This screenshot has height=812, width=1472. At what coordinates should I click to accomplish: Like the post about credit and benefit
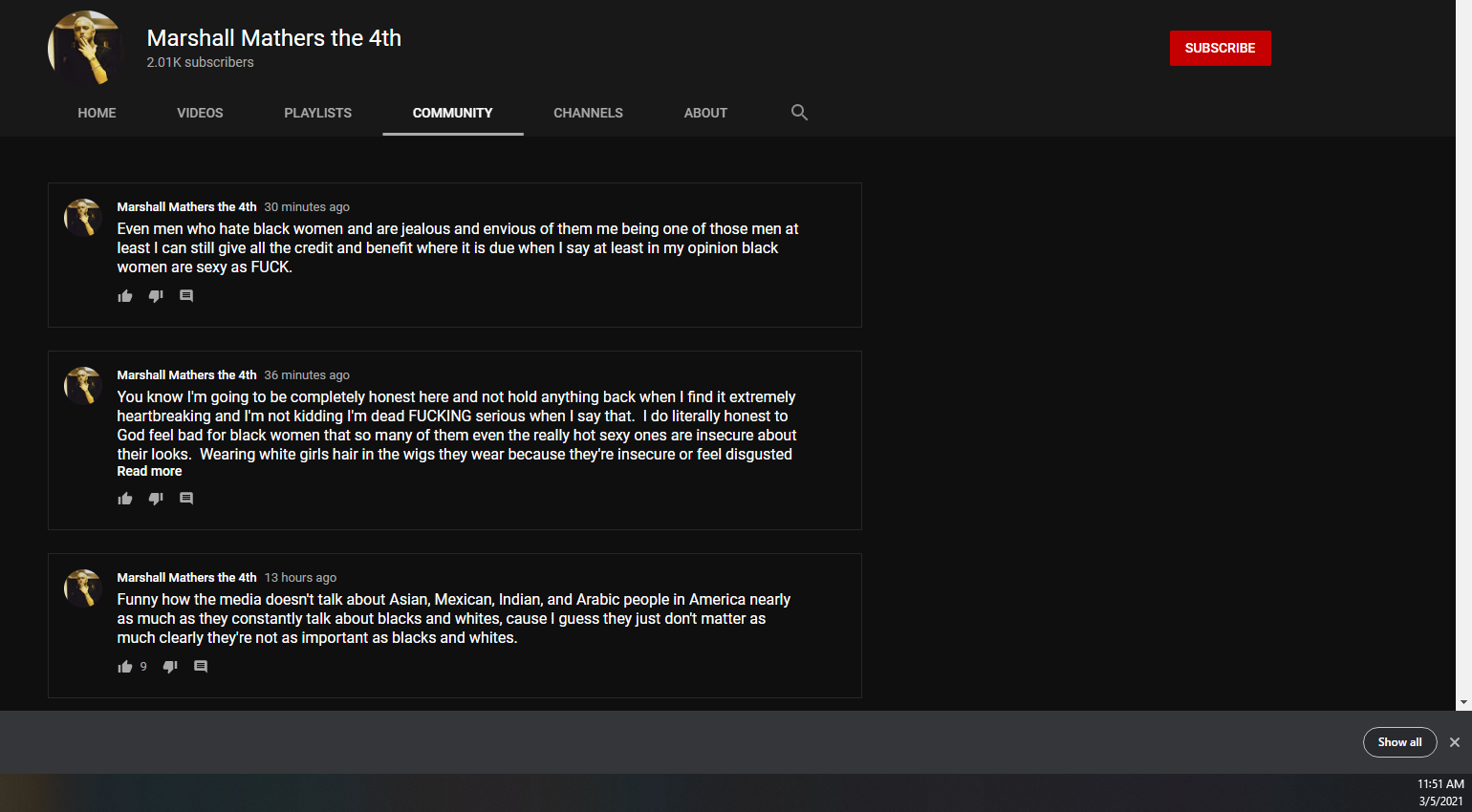coord(125,296)
